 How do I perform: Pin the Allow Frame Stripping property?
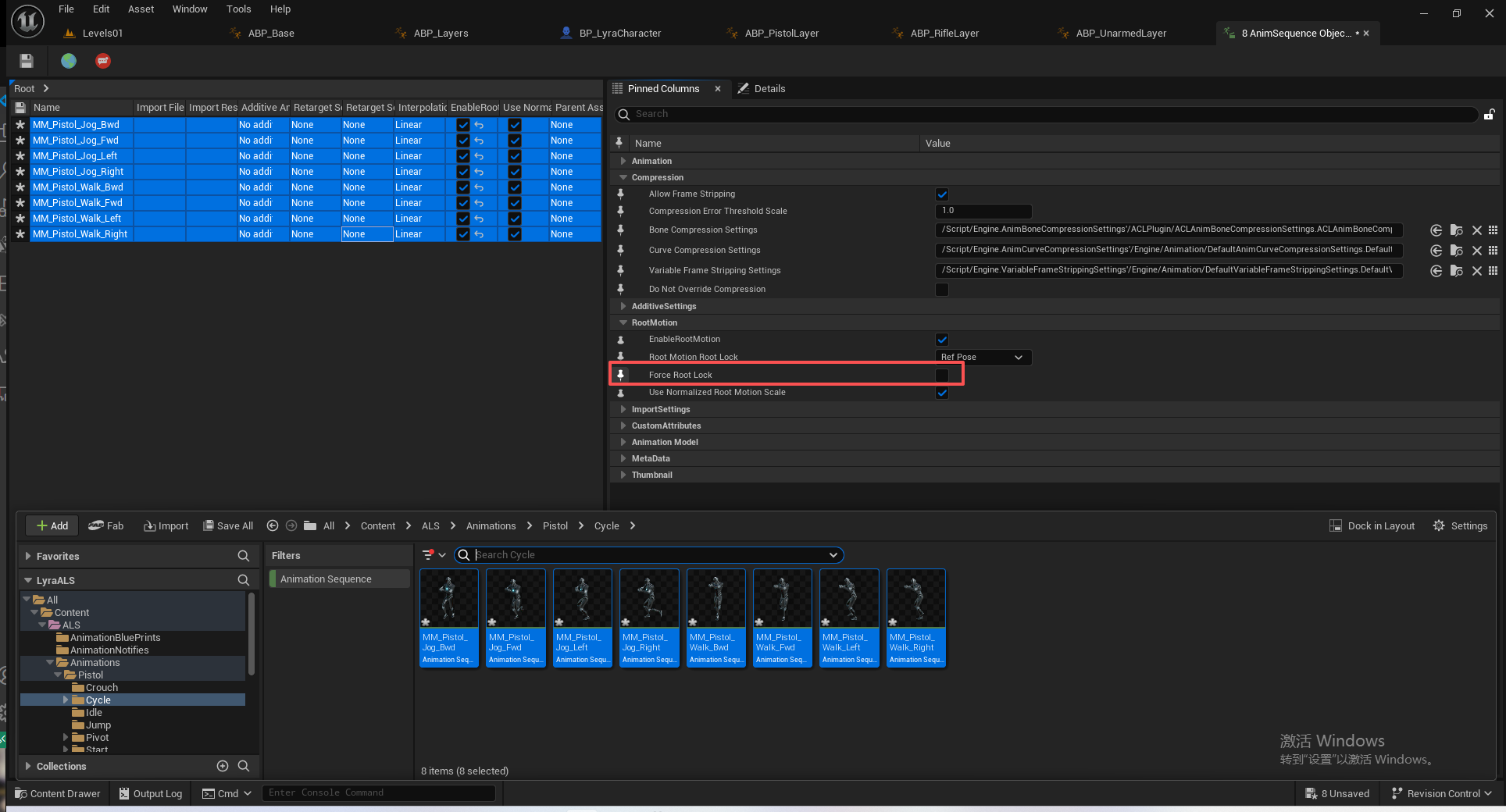tap(620, 194)
